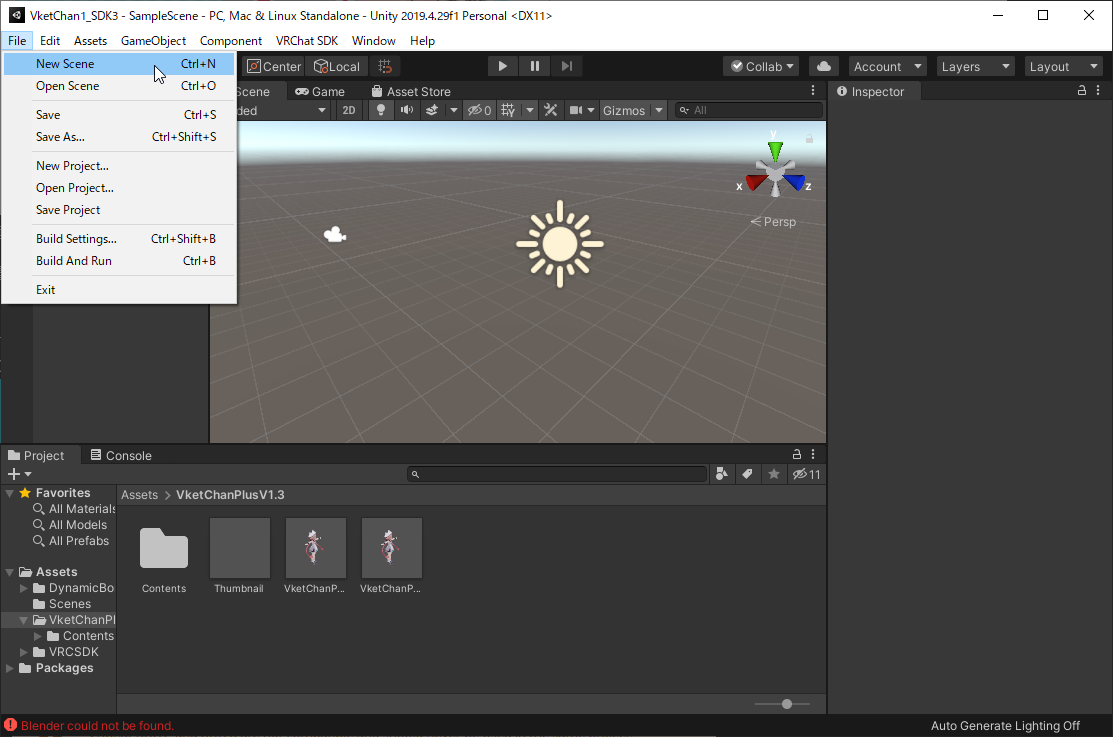
Task: Enable 2D view mode in Scene
Action: tap(349, 110)
